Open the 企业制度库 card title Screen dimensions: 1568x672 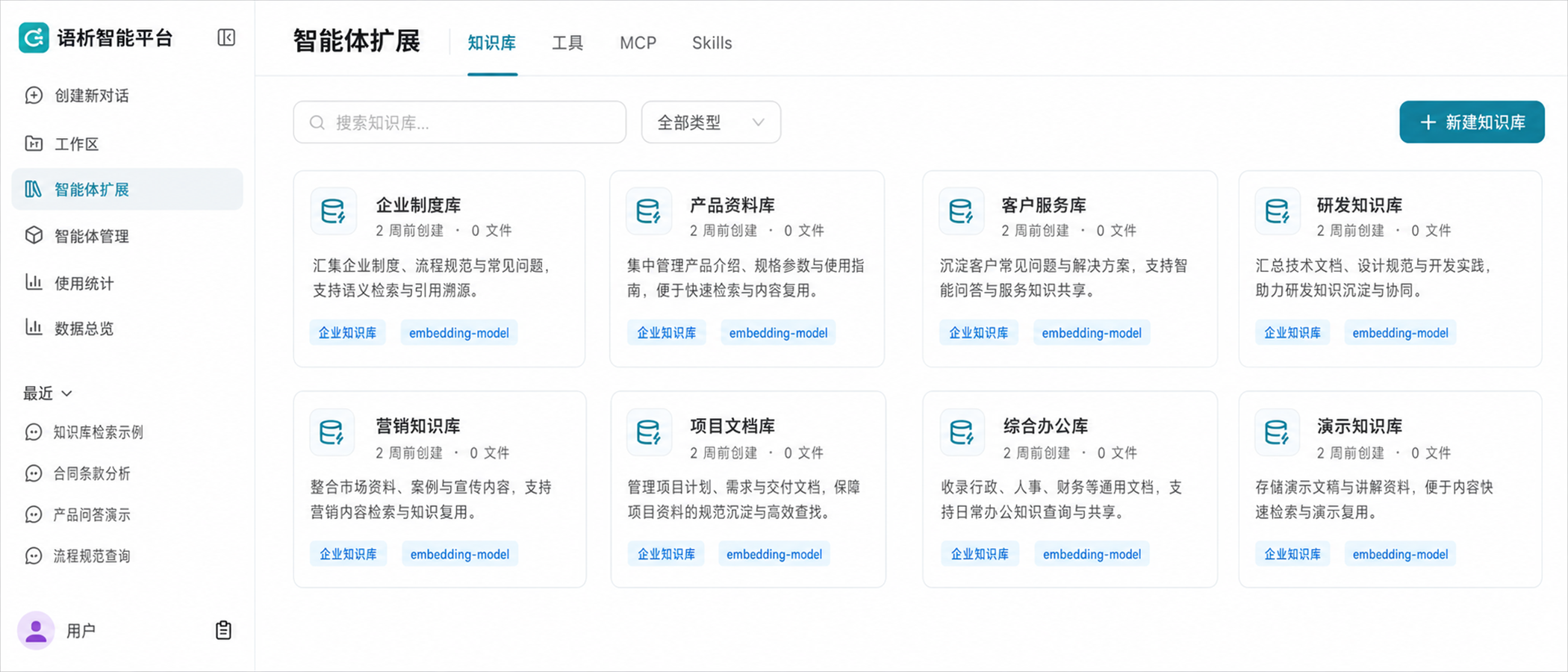418,205
